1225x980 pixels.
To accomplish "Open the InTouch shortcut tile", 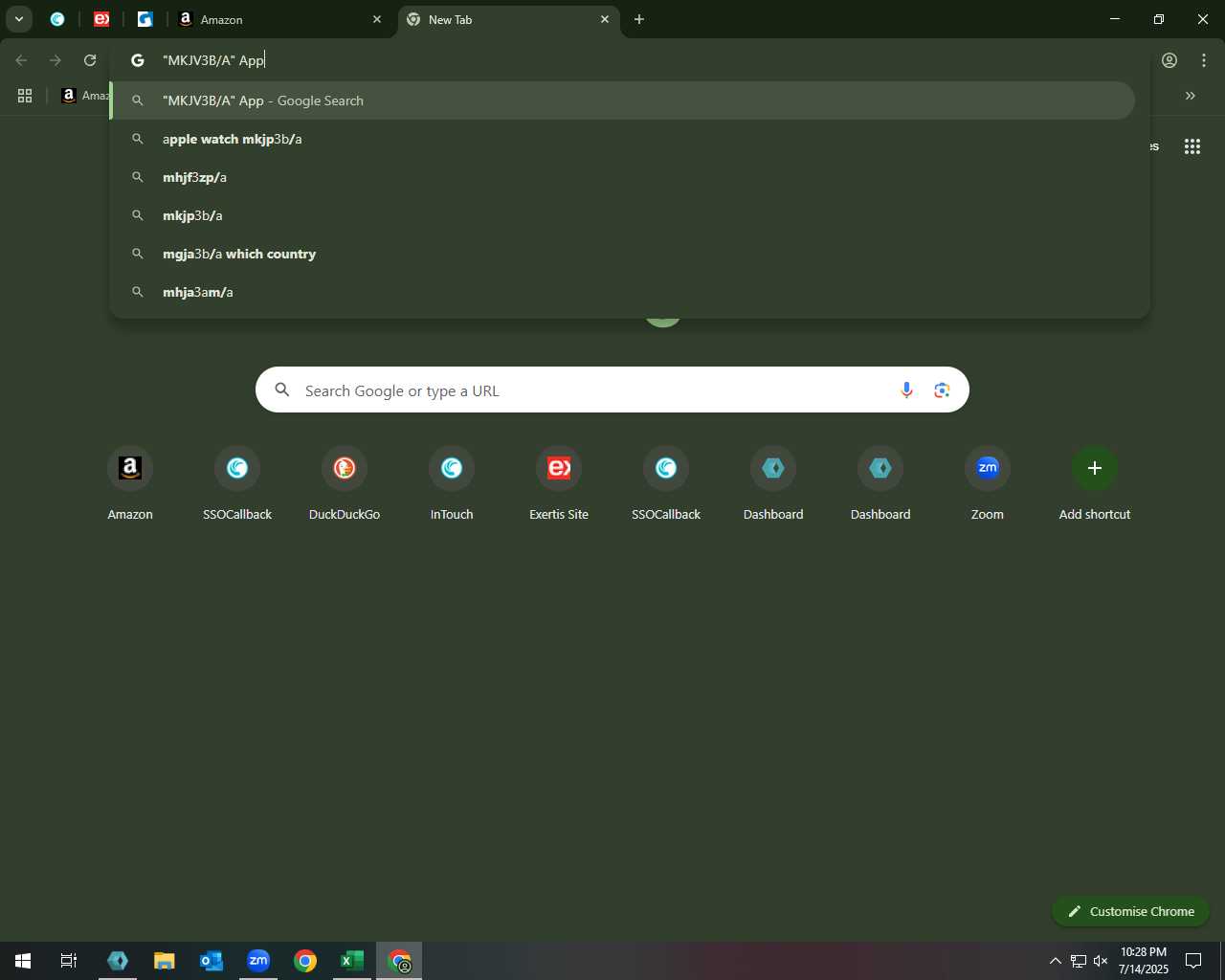I will pyautogui.click(x=452, y=484).
